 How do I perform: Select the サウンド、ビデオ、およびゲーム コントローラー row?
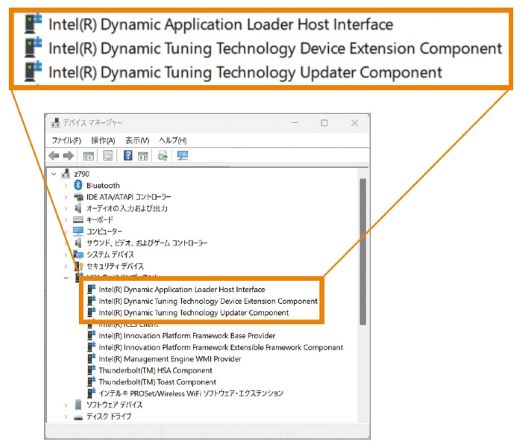(147, 243)
